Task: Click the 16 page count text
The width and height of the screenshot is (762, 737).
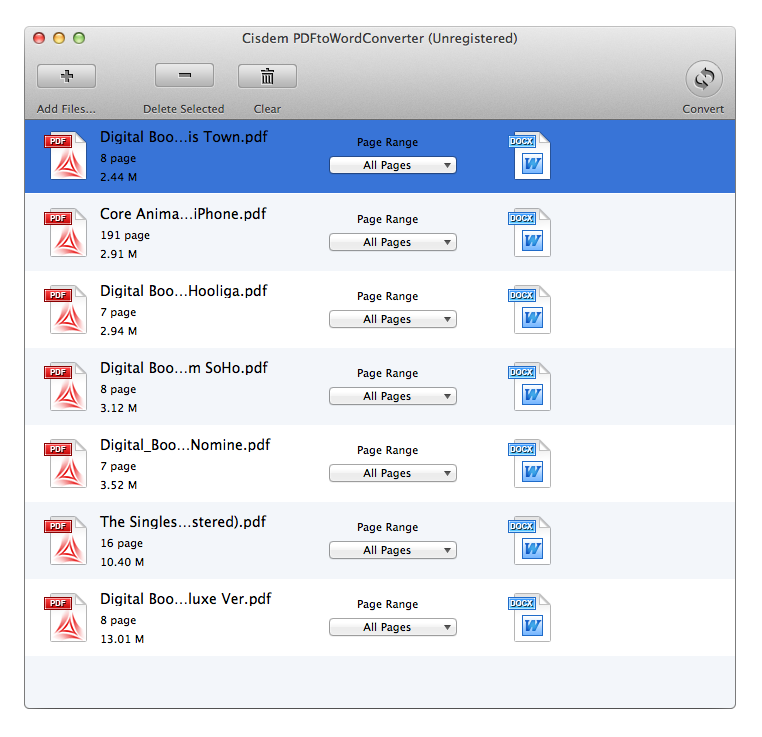Action: coord(121,544)
